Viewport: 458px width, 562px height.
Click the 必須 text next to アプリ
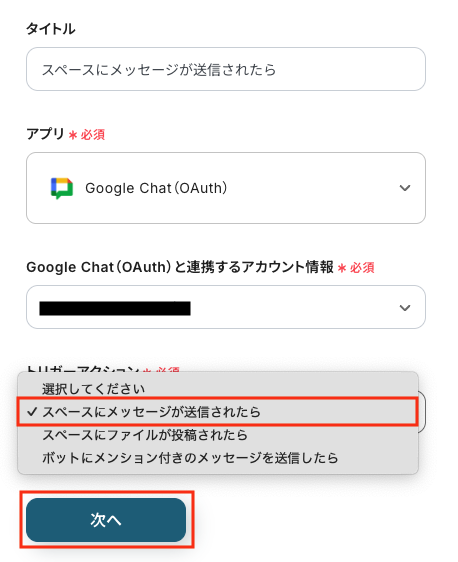click(92, 135)
